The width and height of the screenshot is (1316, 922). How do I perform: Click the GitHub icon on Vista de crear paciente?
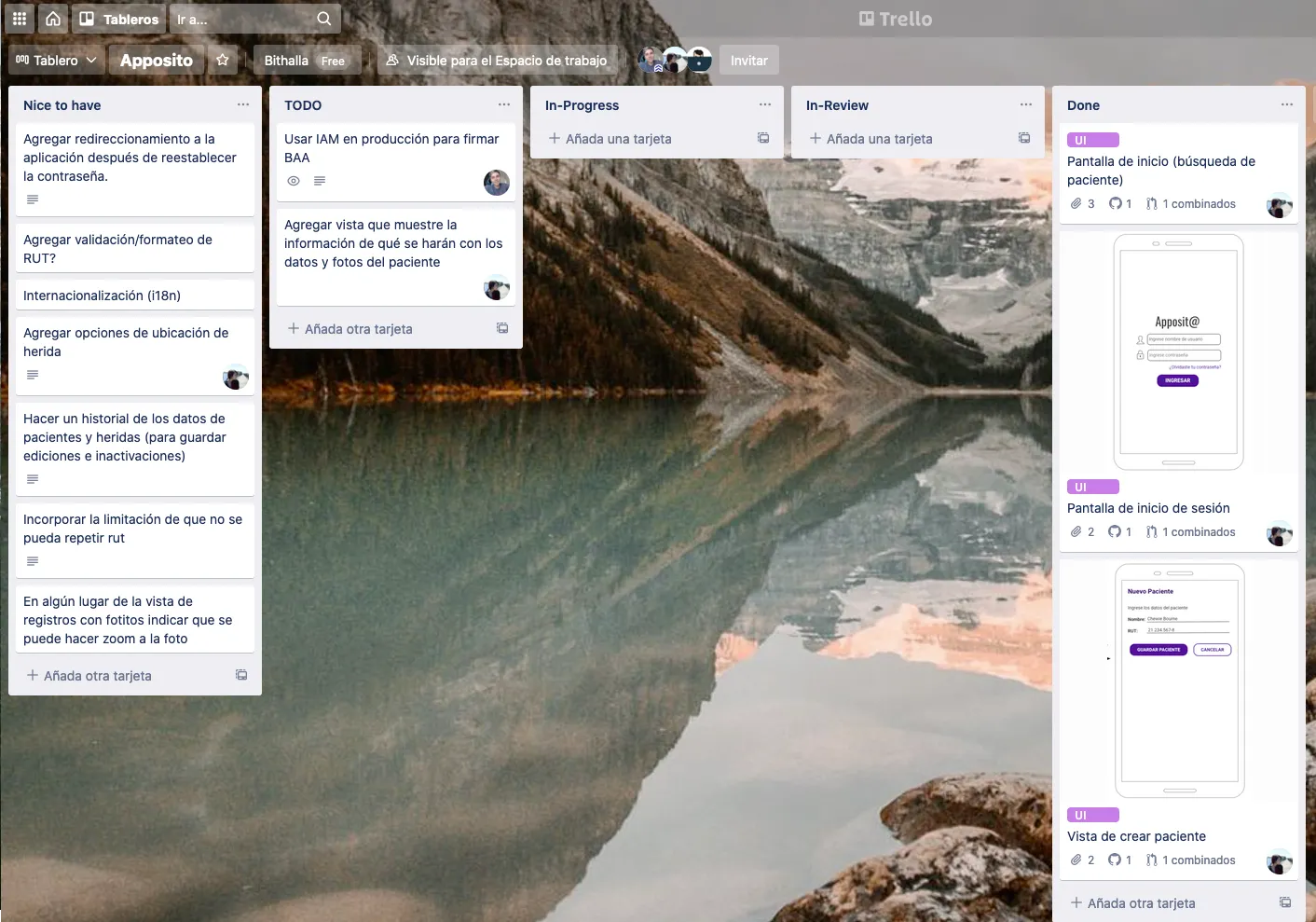pyautogui.click(x=1115, y=860)
